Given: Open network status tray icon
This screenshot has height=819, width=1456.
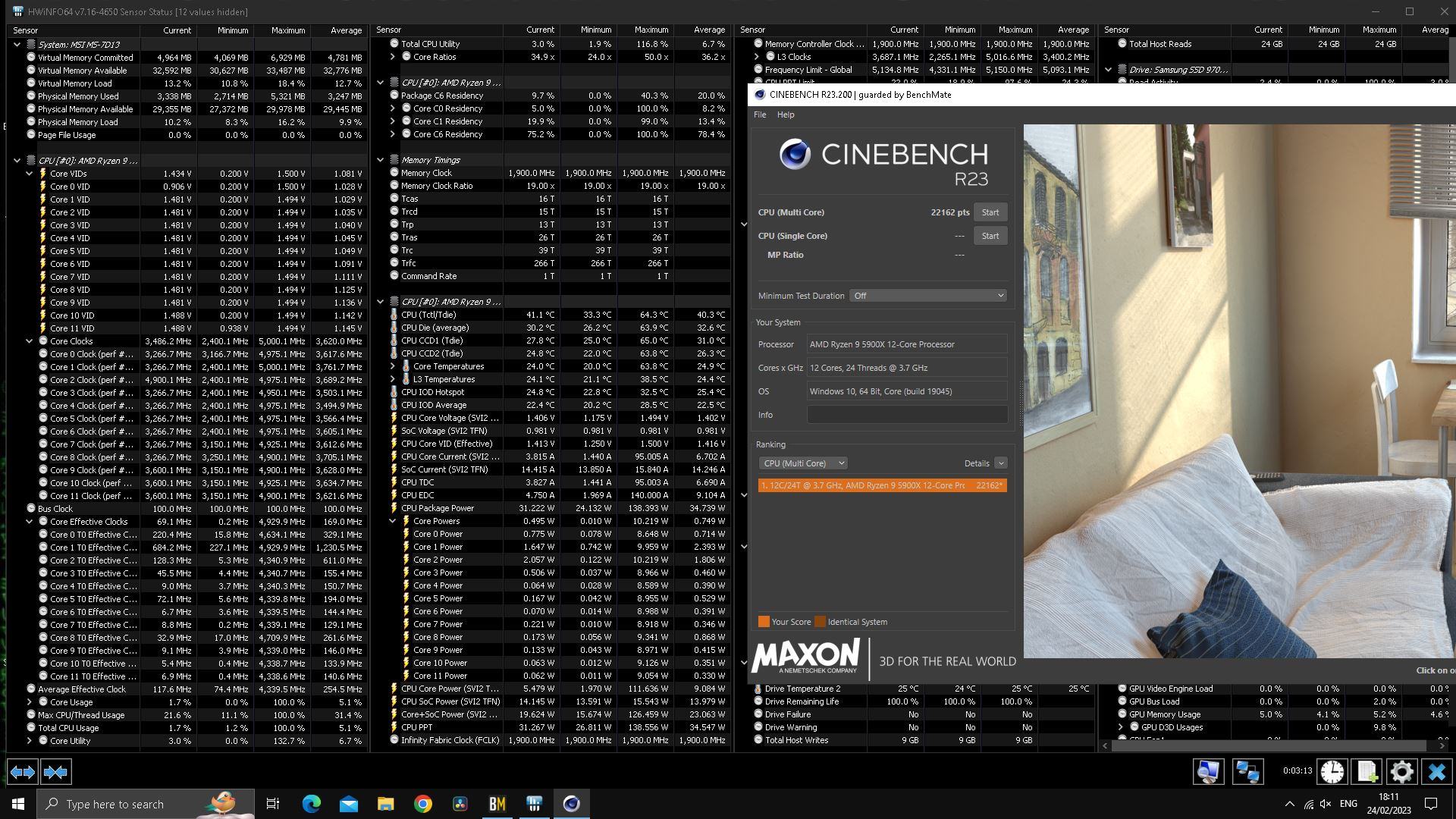Looking at the screenshot, I should point(1308,804).
